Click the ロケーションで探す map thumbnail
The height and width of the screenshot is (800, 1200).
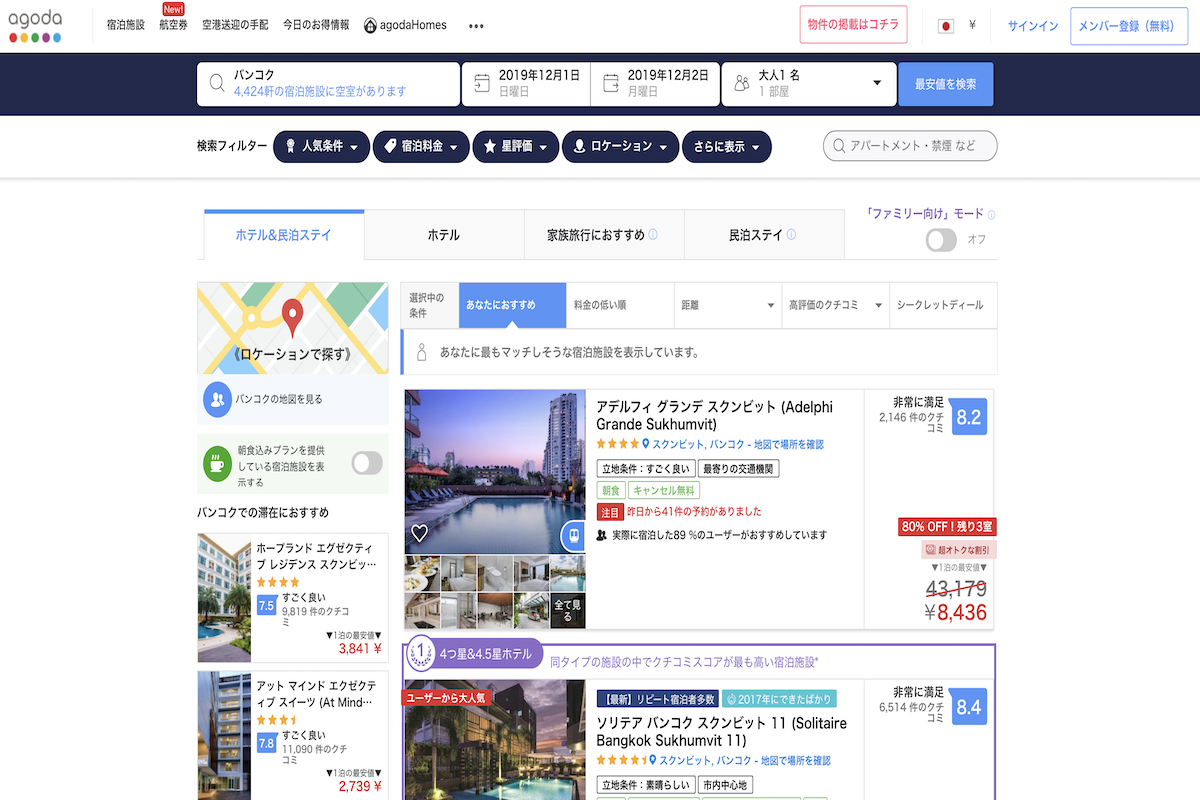pyautogui.click(x=292, y=328)
